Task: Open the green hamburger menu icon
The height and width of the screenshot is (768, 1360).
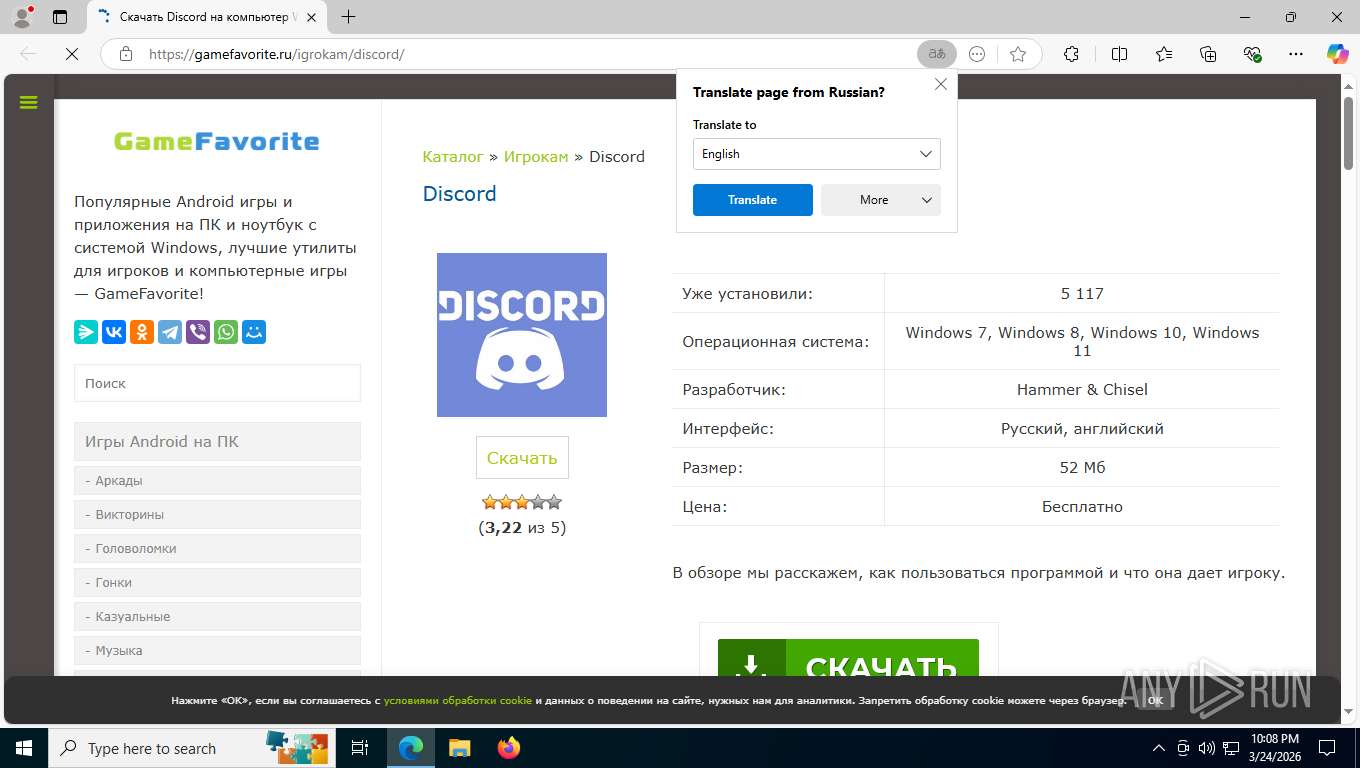Action: tap(28, 102)
